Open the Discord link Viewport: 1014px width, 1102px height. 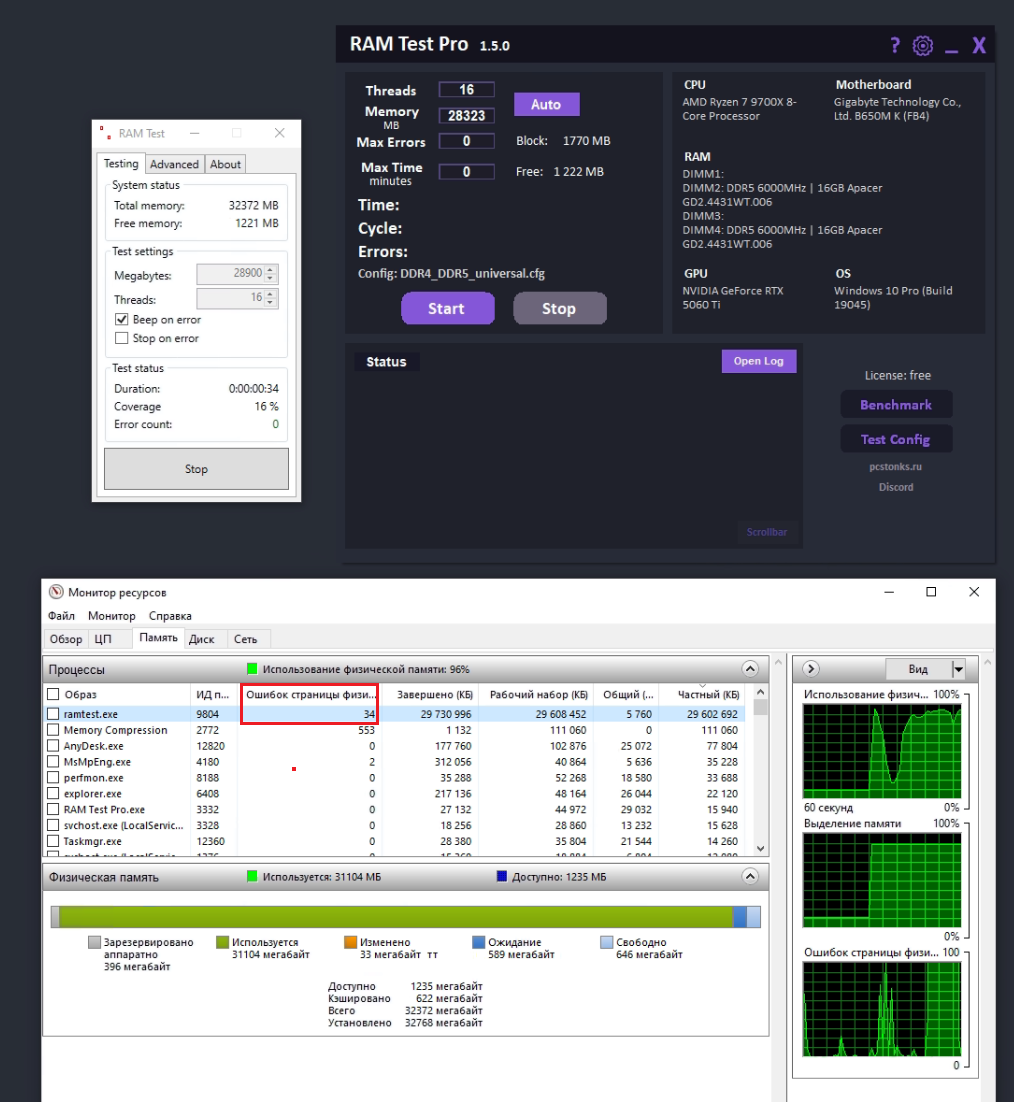pos(896,487)
